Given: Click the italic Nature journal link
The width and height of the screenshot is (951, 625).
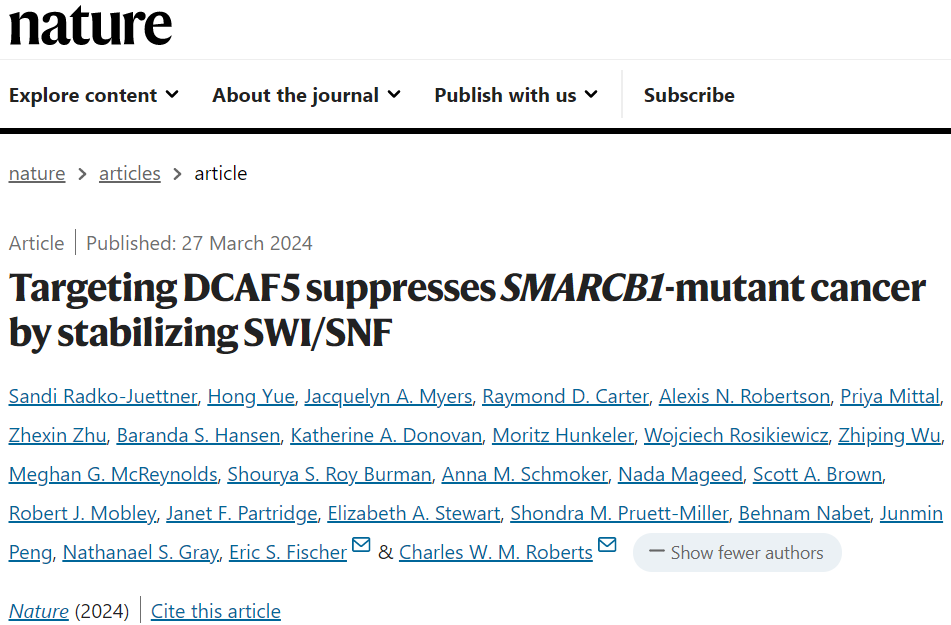Looking at the screenshot, I should 39,611.
